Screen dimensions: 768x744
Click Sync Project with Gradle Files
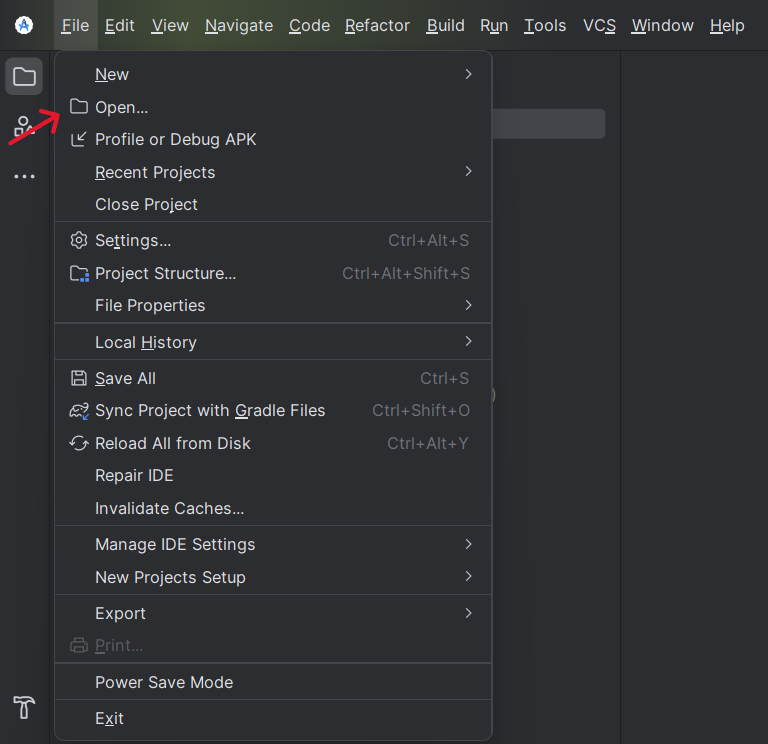(x=273, y=410)
